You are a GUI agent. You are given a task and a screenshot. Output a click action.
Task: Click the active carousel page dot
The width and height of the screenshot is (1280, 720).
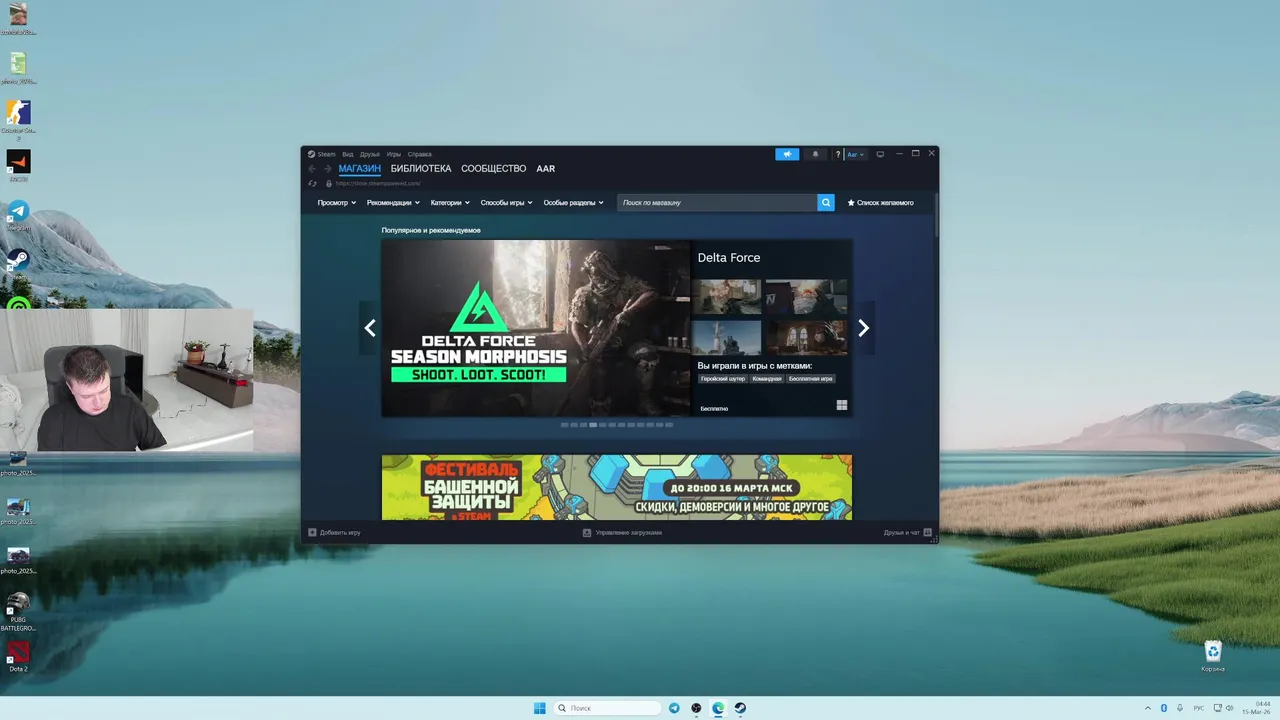coord(593,425)
